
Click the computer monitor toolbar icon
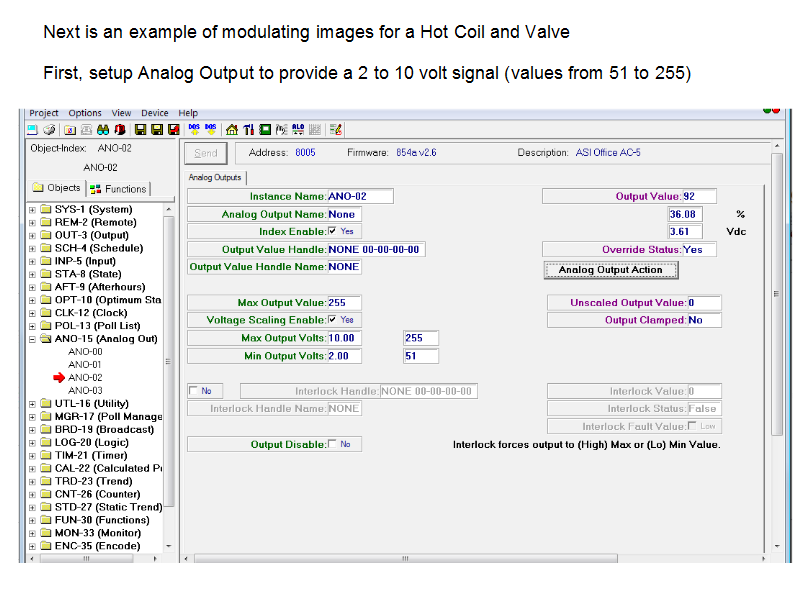(x=32, y=130)
